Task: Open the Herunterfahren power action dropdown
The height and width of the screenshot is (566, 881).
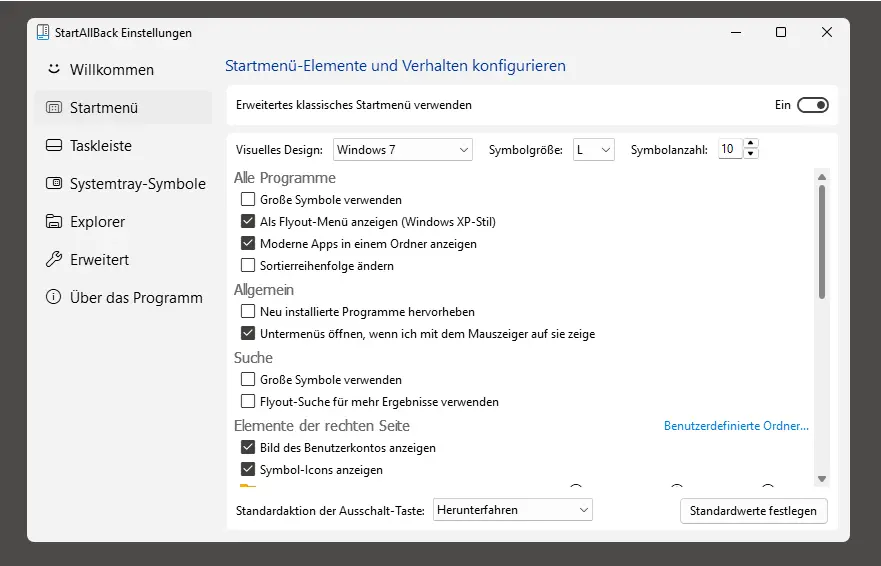Action: coord(513,510)
